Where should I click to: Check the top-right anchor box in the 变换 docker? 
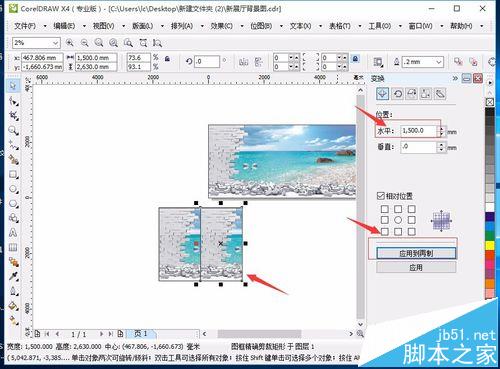[412, 209]
